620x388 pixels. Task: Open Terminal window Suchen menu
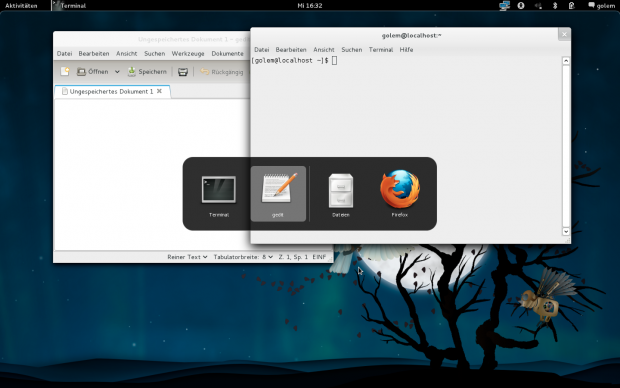[352, 49]
